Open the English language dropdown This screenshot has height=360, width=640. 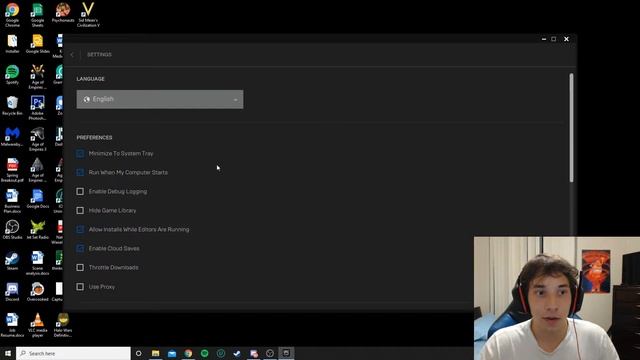pyautogui.click(x=160, y=99)
